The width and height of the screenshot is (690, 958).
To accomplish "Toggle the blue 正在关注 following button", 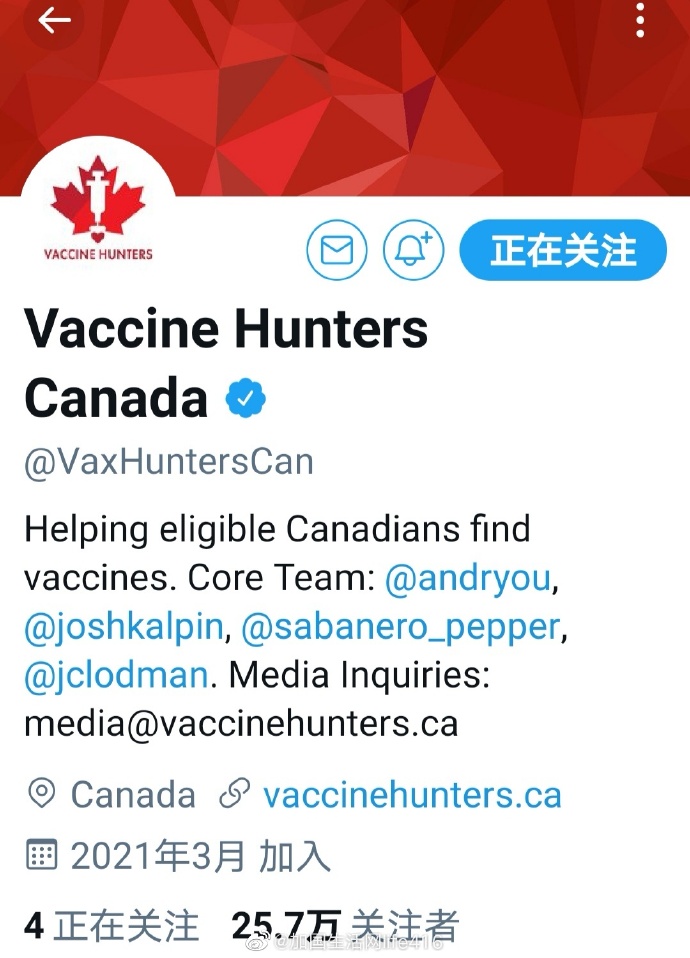I will [563, 250].
